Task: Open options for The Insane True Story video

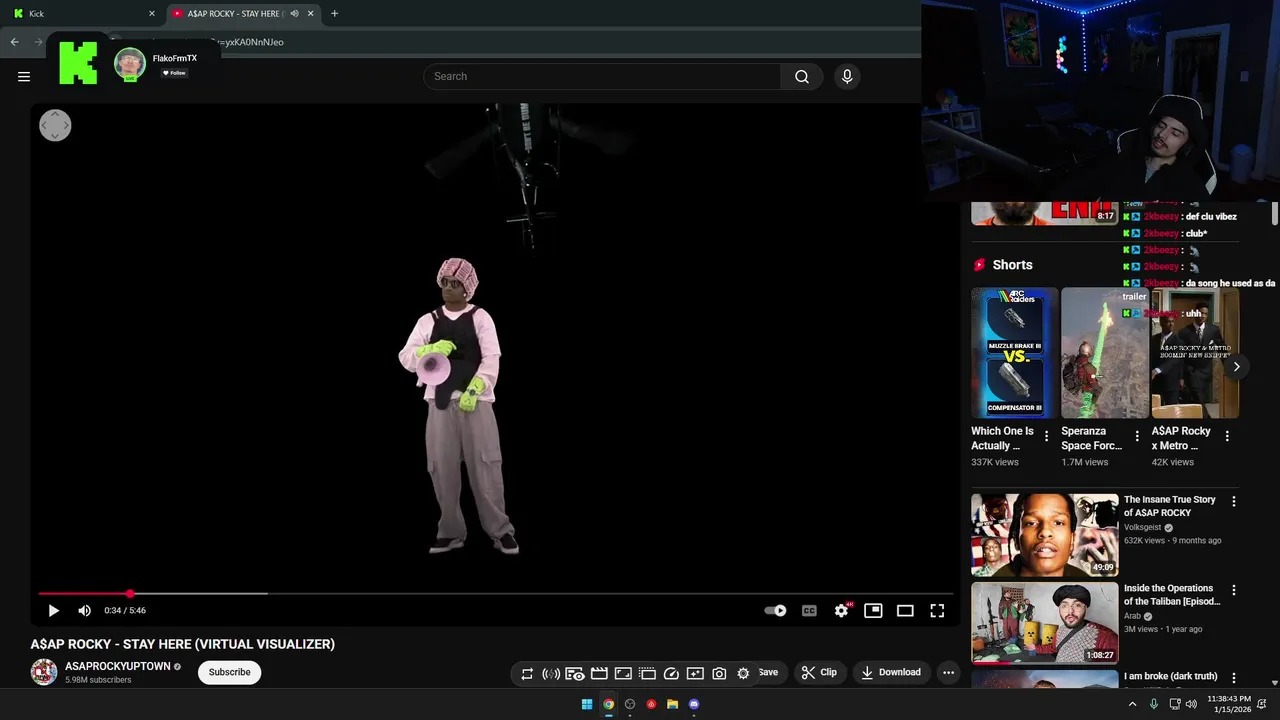Action: [x=1233, y=502]
